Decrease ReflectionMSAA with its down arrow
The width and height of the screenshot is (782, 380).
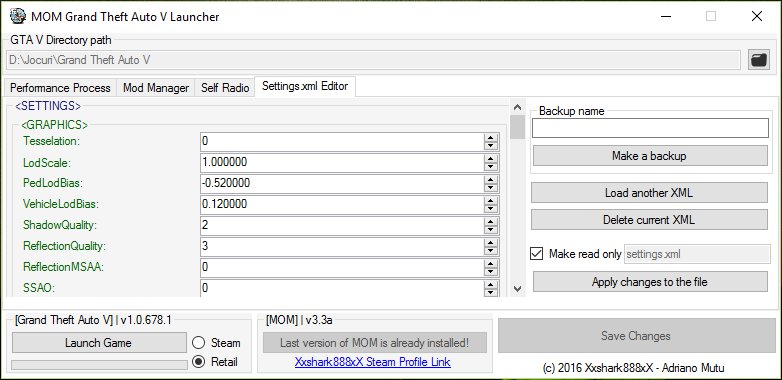(491, 271)
